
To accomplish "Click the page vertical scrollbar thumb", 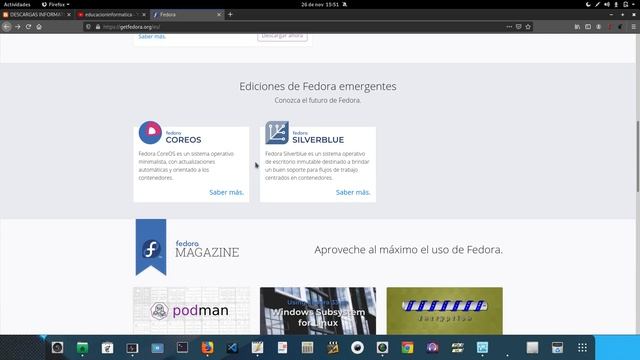I will pyautogui.click(x=638, y=156).
